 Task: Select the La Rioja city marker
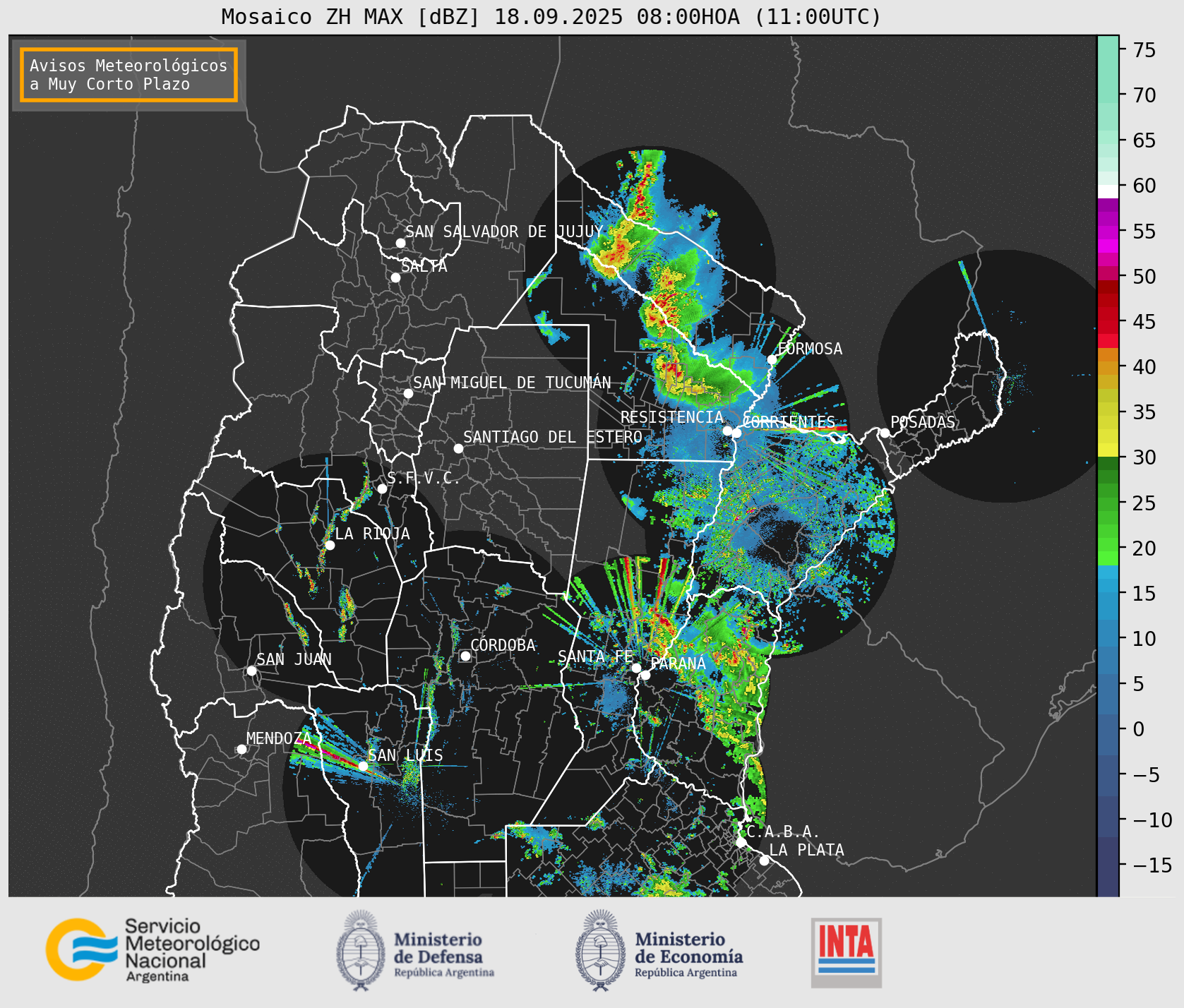(330, 545)
